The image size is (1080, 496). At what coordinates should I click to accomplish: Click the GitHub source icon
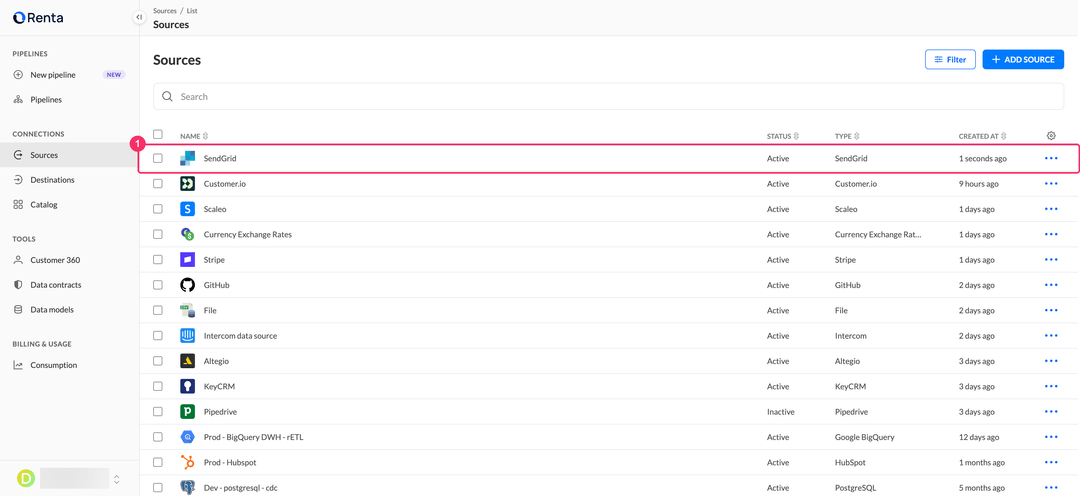[x=187, y=285]
